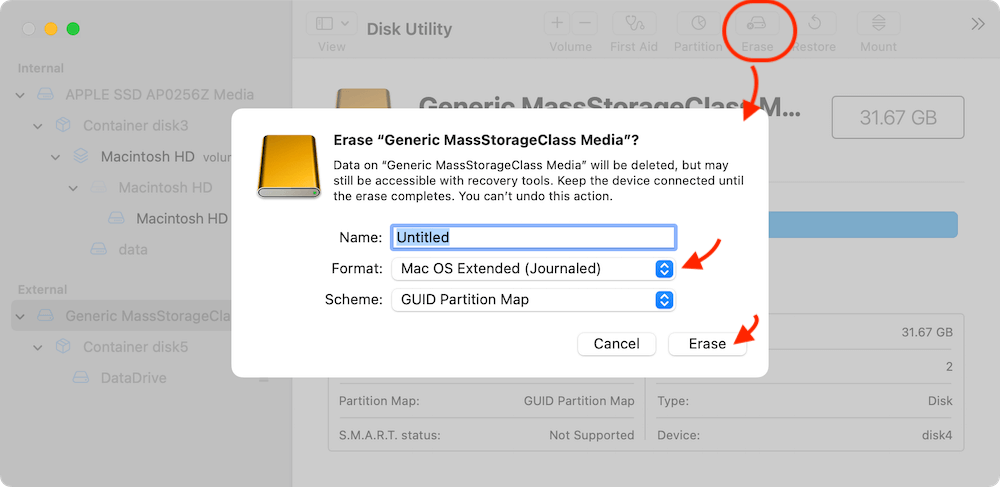Run First Aid from the toolbar

click(634, 24)
